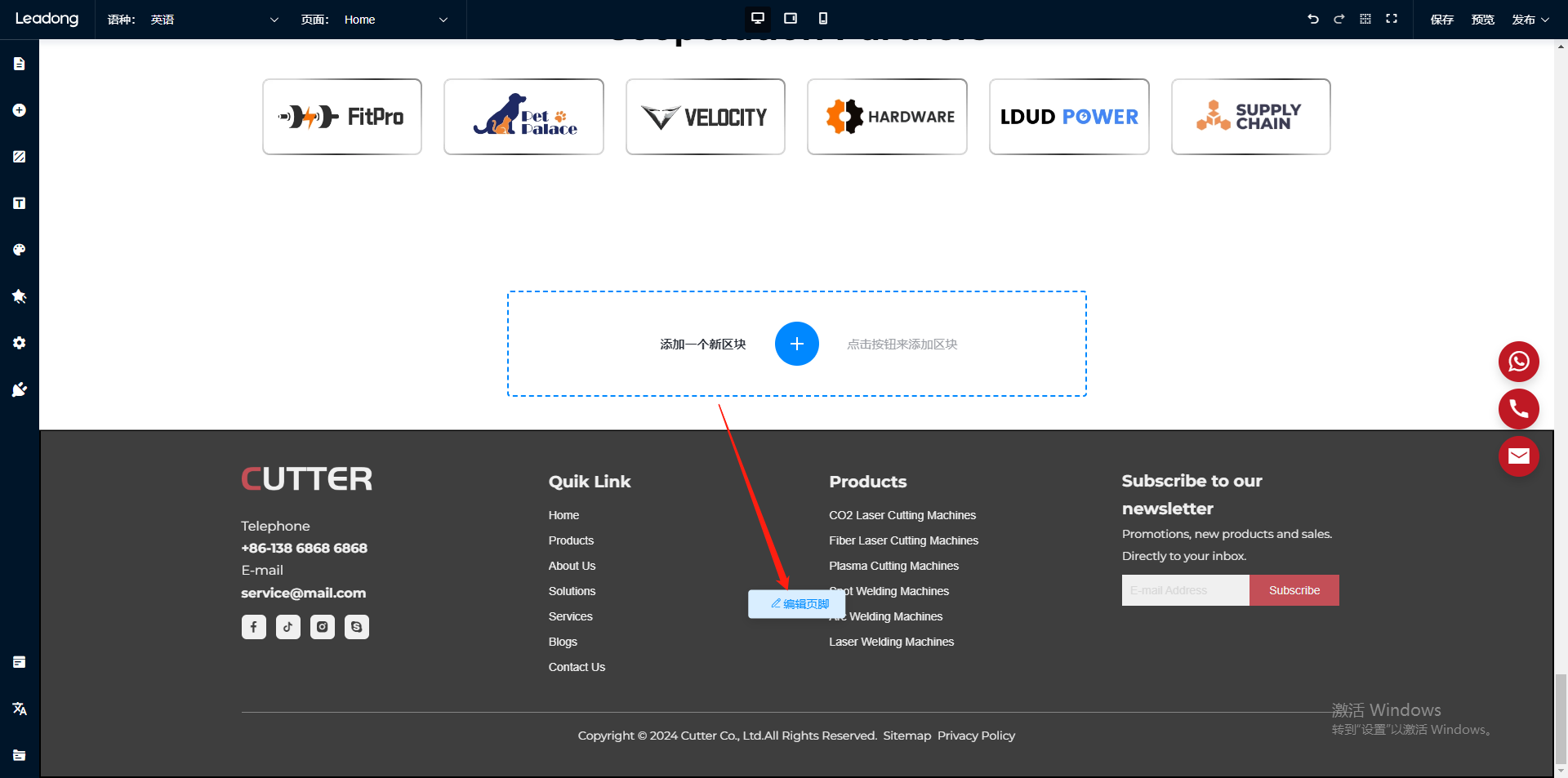Open the pages icon in left sidebar
Image resolution: width=1568 pixels, height=778 pixels.
(x=20, y=64)
